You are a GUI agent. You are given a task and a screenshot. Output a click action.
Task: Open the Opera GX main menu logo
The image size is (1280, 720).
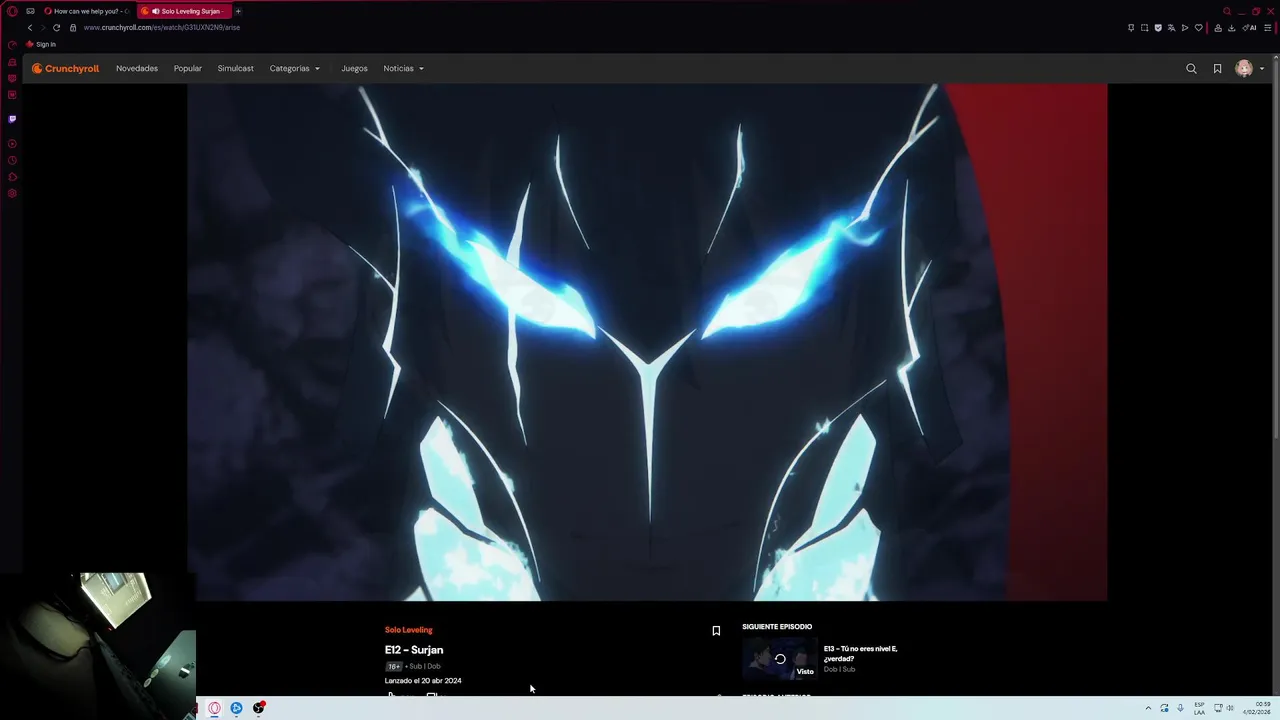(12, 11)
